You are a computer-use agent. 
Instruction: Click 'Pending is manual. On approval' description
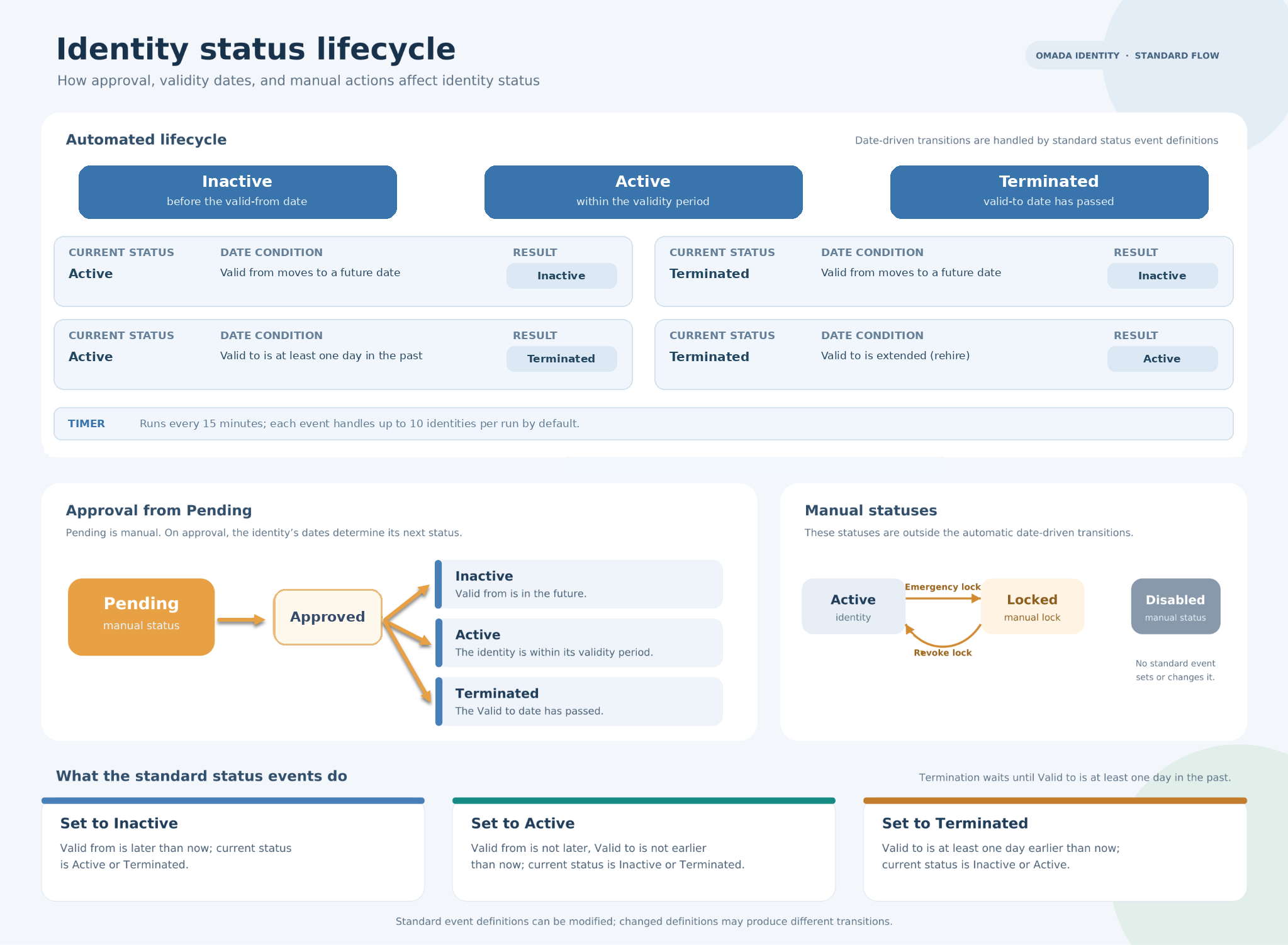click(x=264, y=532)
